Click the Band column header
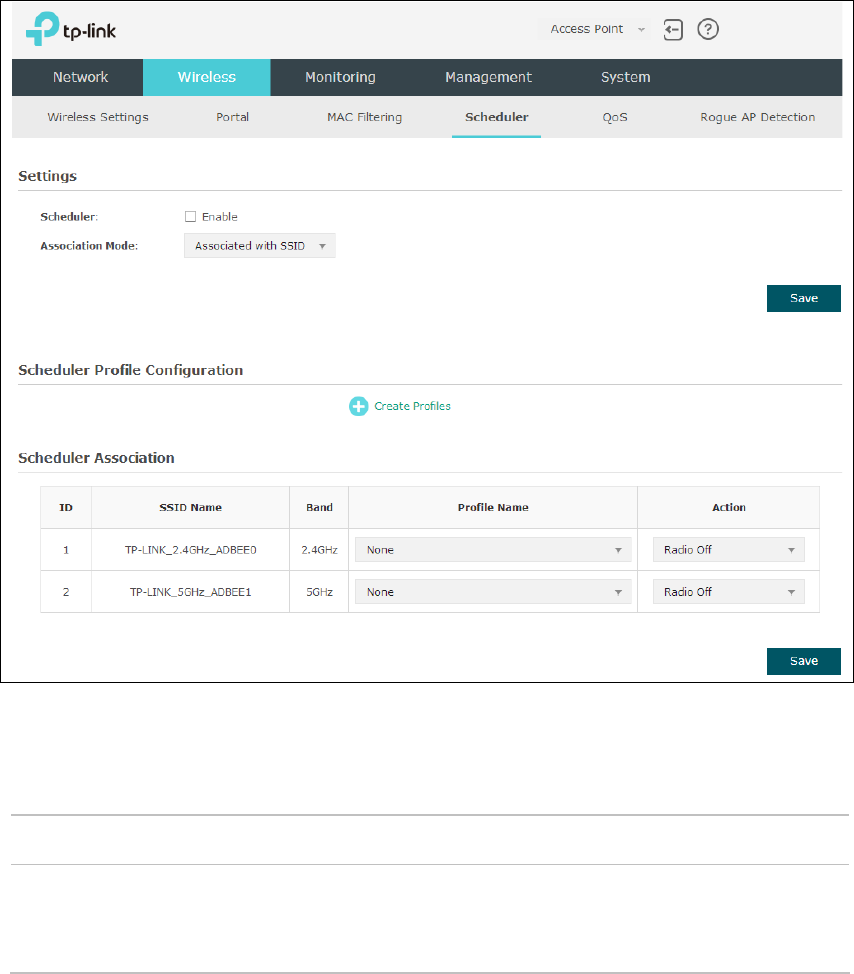 [x=319, y=507]
